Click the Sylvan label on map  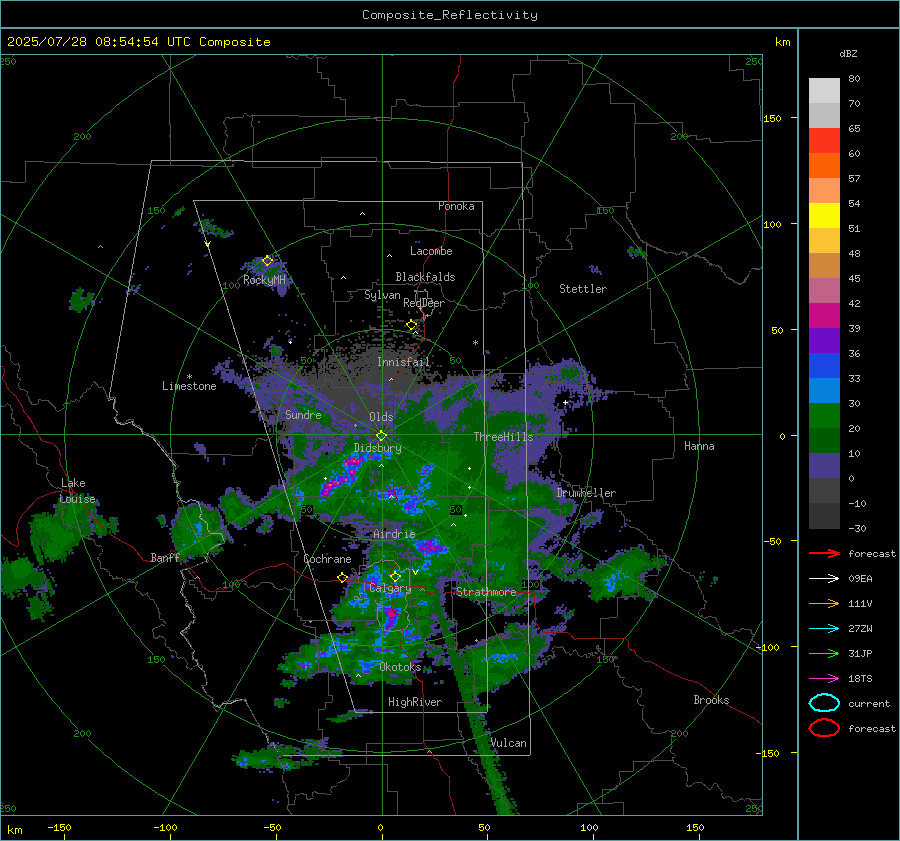click(x=382, y=295)
